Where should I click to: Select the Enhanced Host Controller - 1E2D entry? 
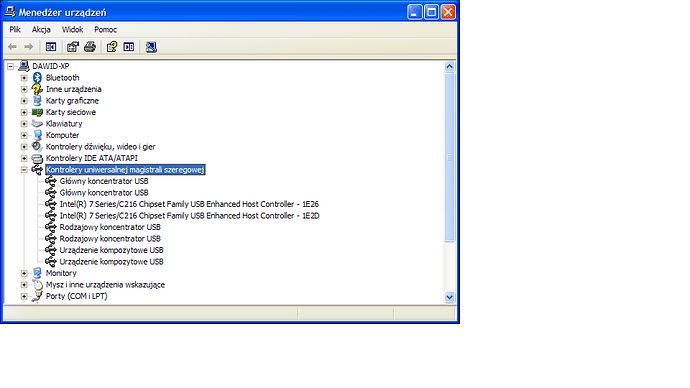(x=189, y=216)
